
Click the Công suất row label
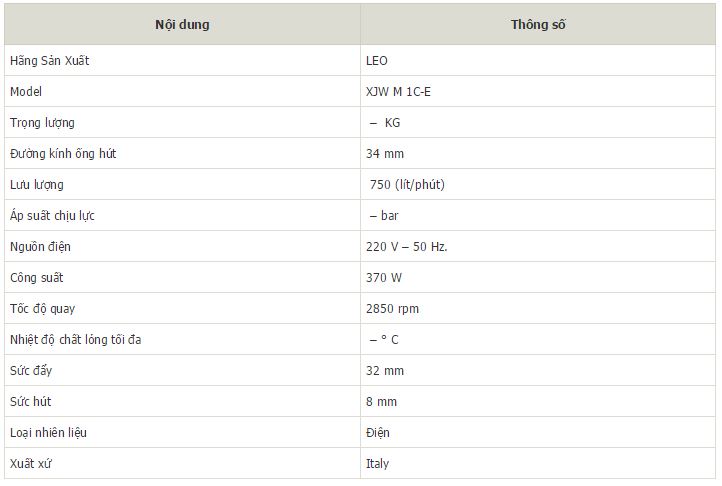click(x=37, y=278)
